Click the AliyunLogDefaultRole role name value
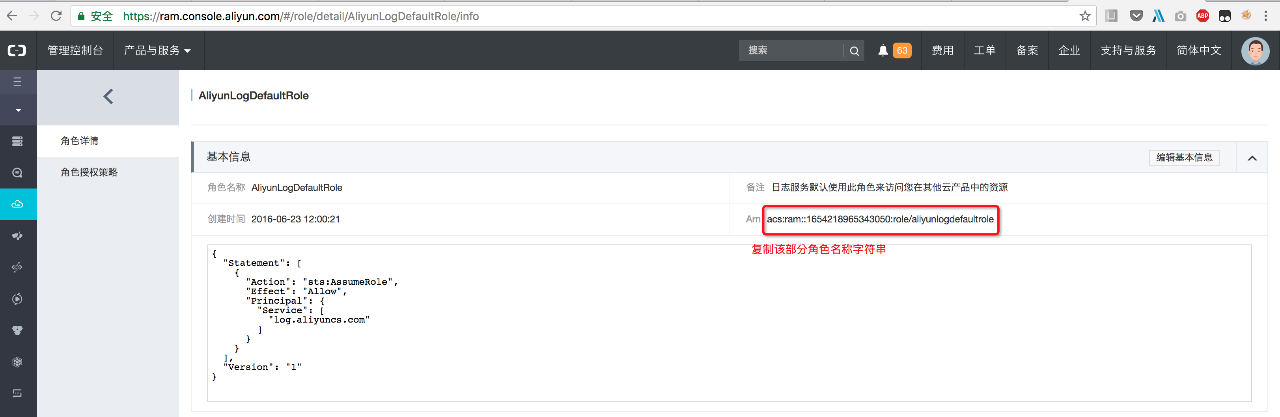Screen dimensions: 1280x417 click(x=297, y=187)
